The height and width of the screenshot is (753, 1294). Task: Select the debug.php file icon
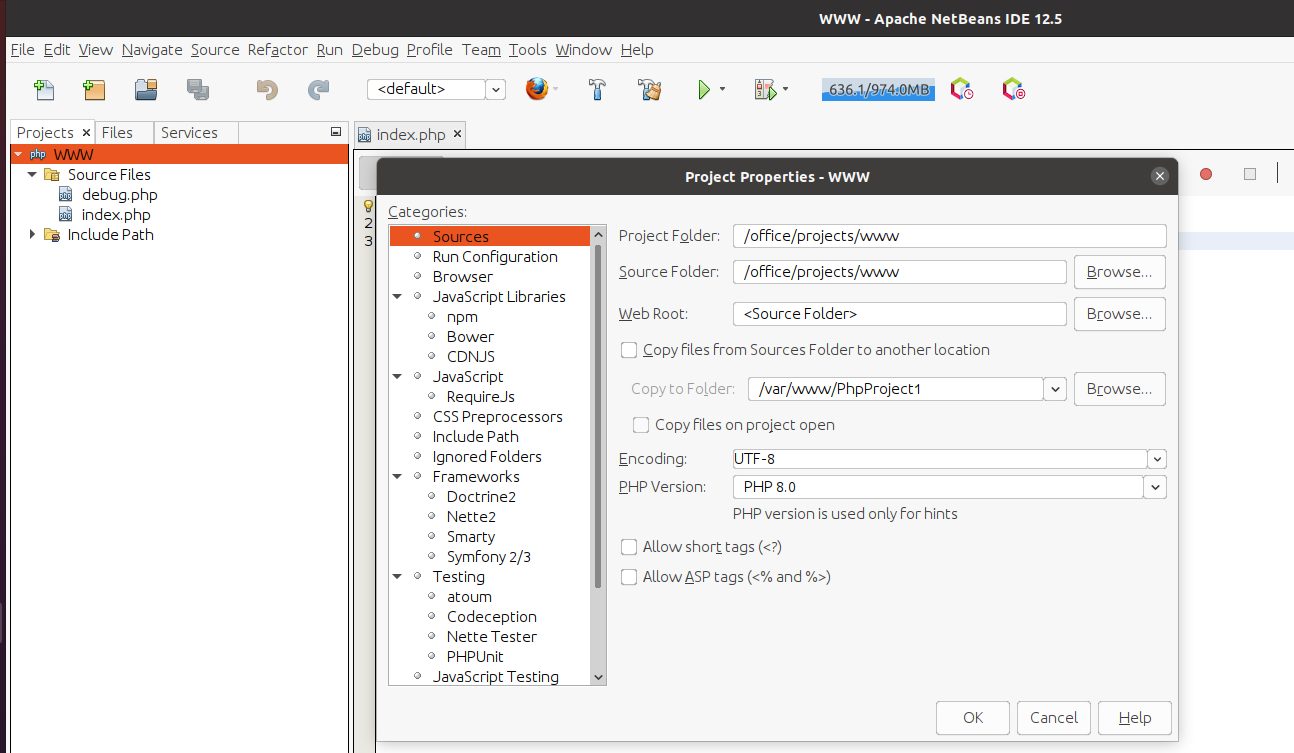coord(65,195)
